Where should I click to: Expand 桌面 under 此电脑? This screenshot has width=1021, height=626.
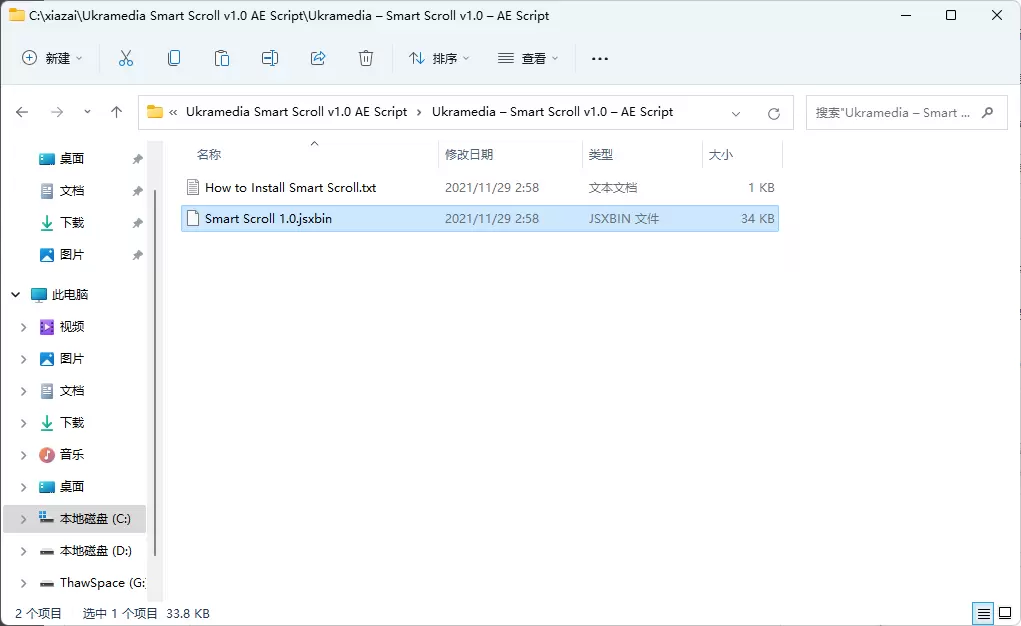click(23, 487)
